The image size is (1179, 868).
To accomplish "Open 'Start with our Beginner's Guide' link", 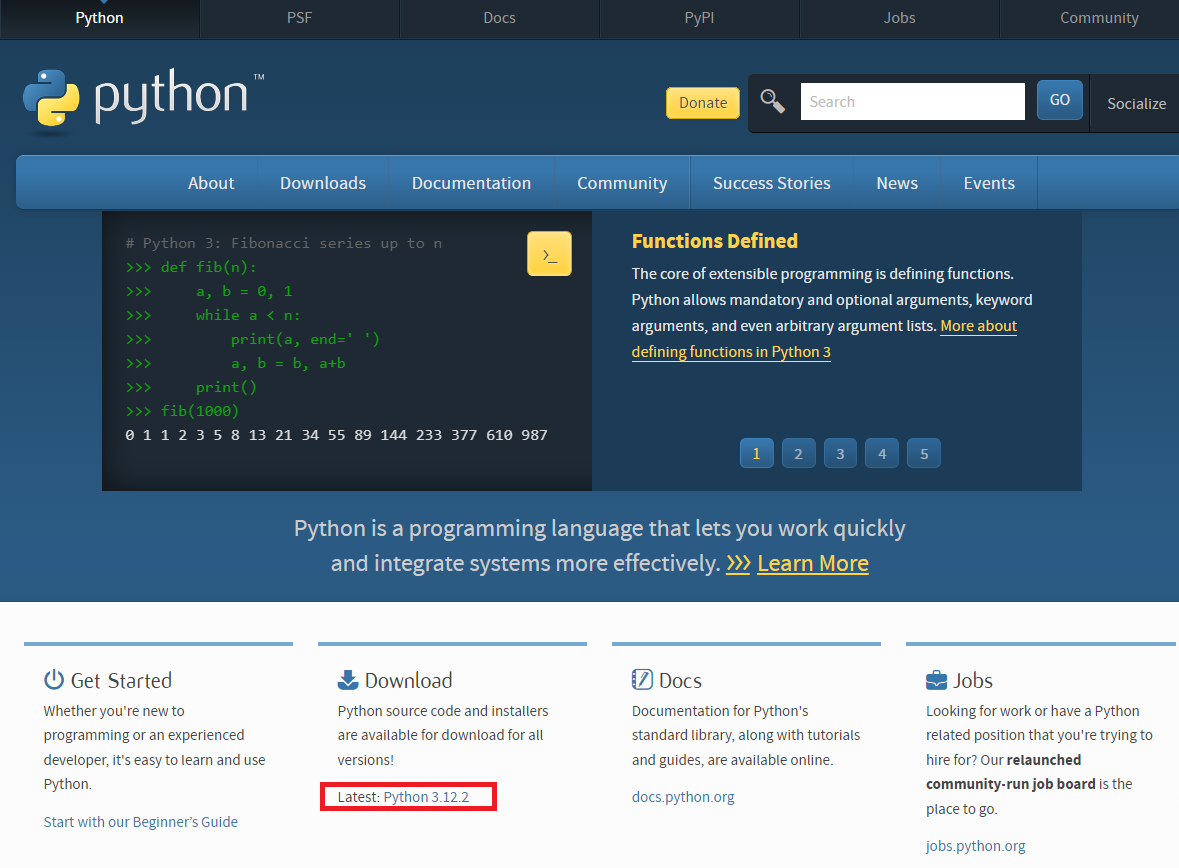I will [x=141, y=822].
